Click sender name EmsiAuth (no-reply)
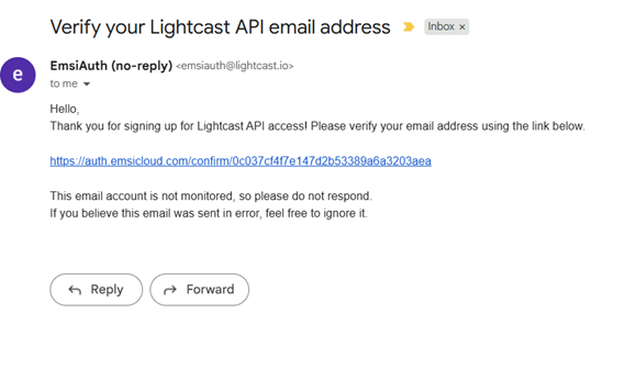The width and height of the screenshot is (625, 370). pyautogui.click(x=111, y=65)
